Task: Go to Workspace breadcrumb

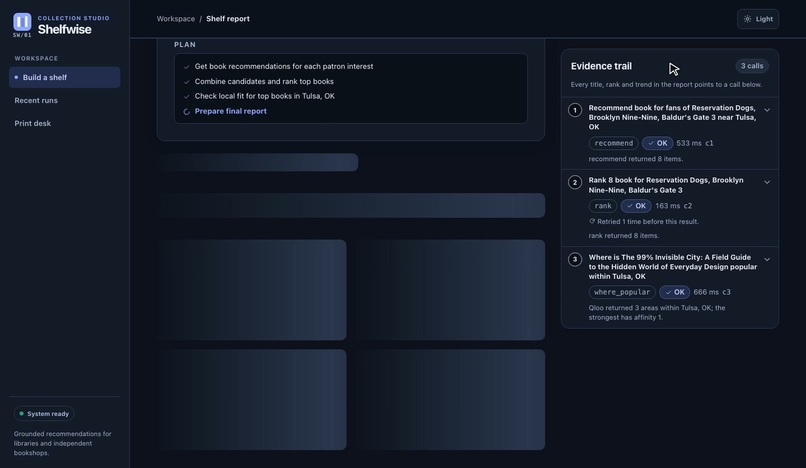Action: click(176, 19)
